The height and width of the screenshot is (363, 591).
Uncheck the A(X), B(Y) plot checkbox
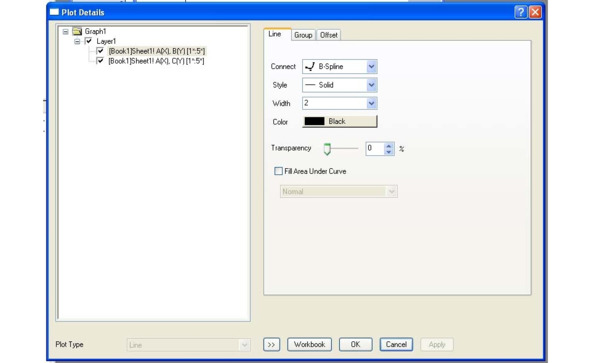coord(100,51)
